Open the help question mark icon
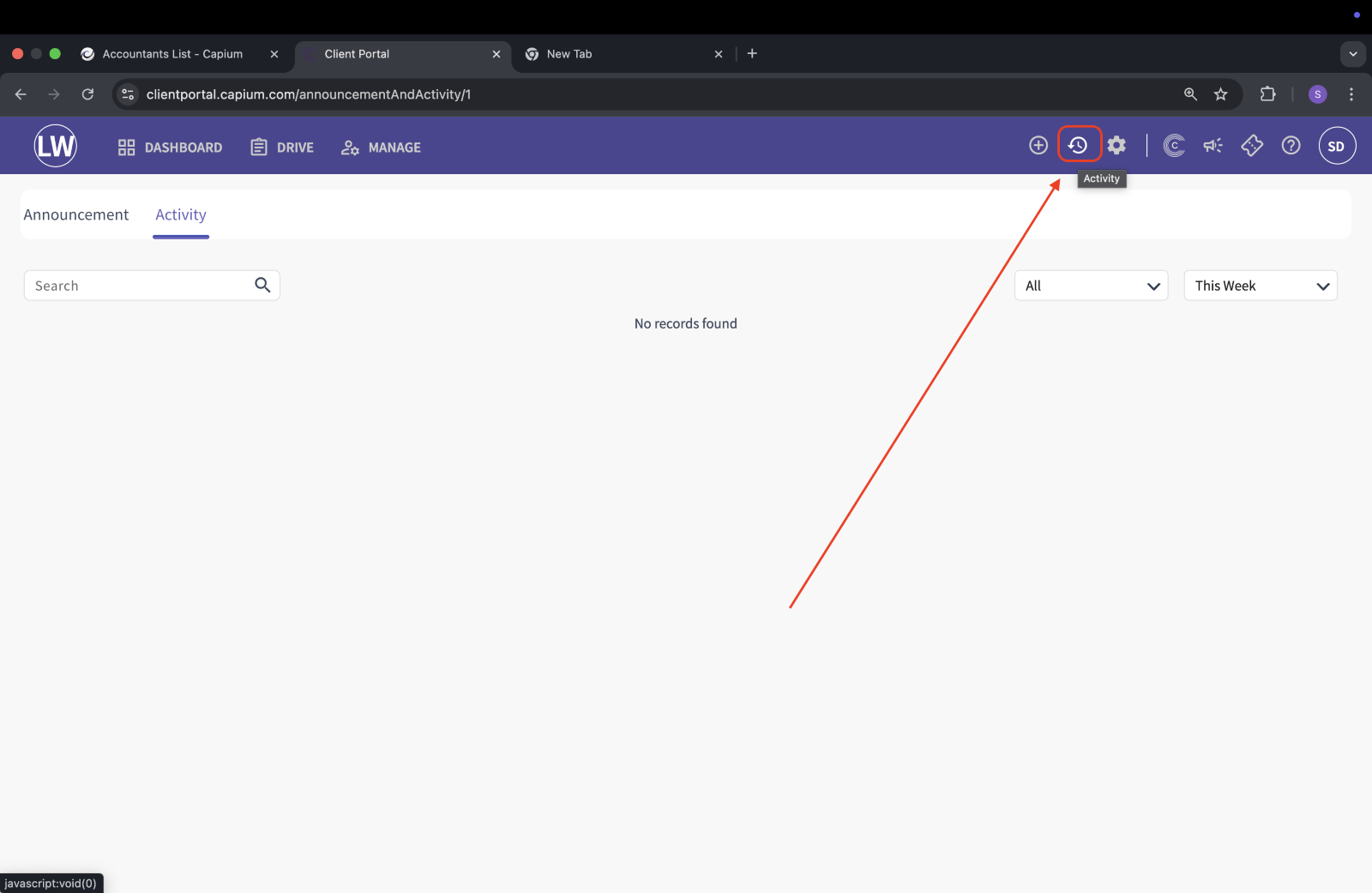 point(1291,146)
